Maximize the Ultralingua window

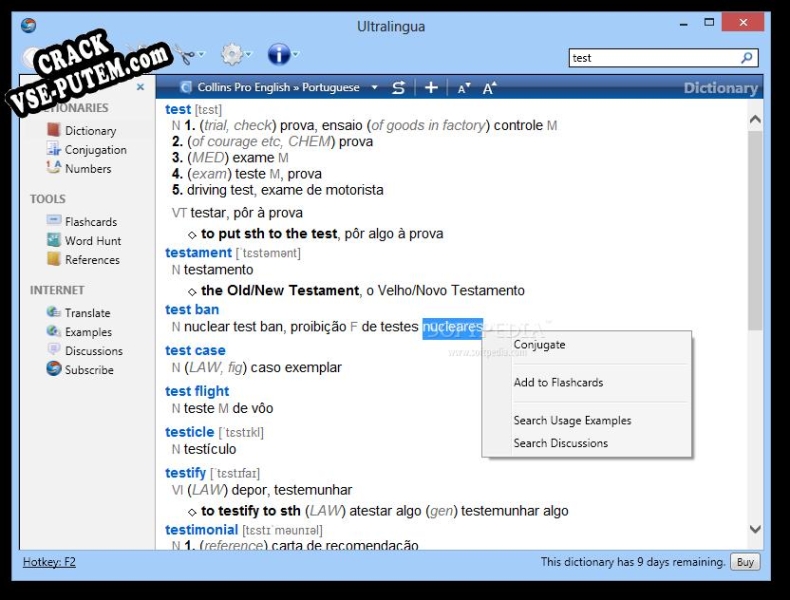709,23
